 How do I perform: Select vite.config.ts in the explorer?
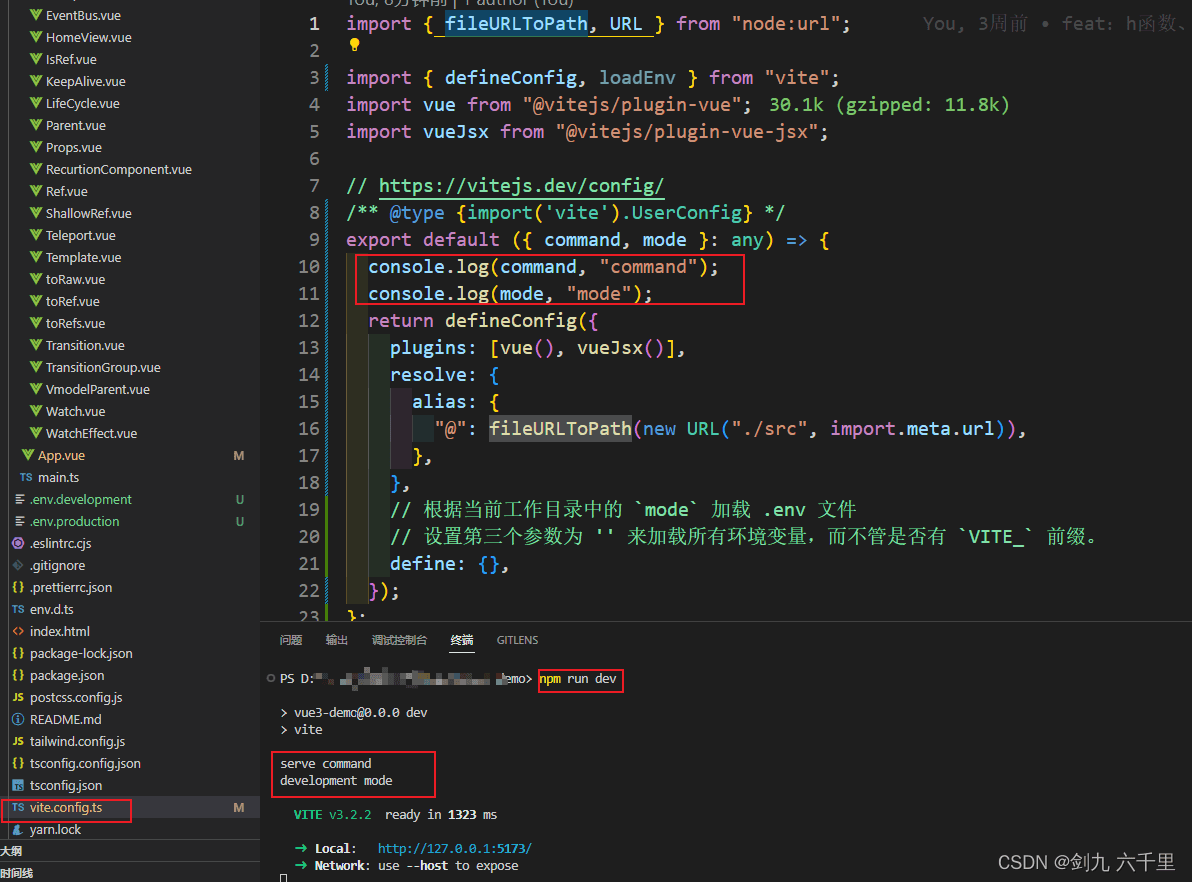click(65, 808)
